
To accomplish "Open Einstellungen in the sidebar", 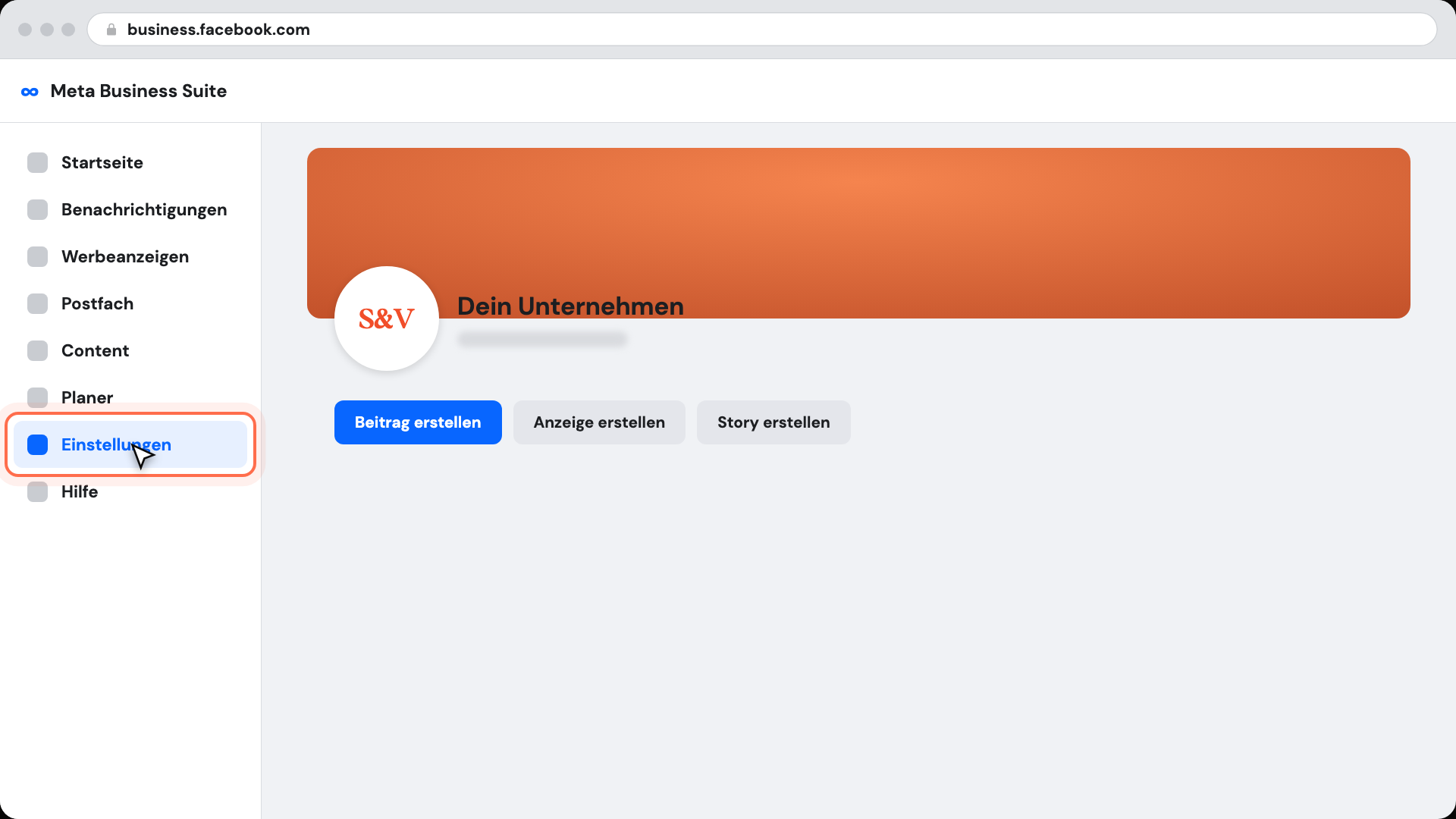I will tap(130, 444).
